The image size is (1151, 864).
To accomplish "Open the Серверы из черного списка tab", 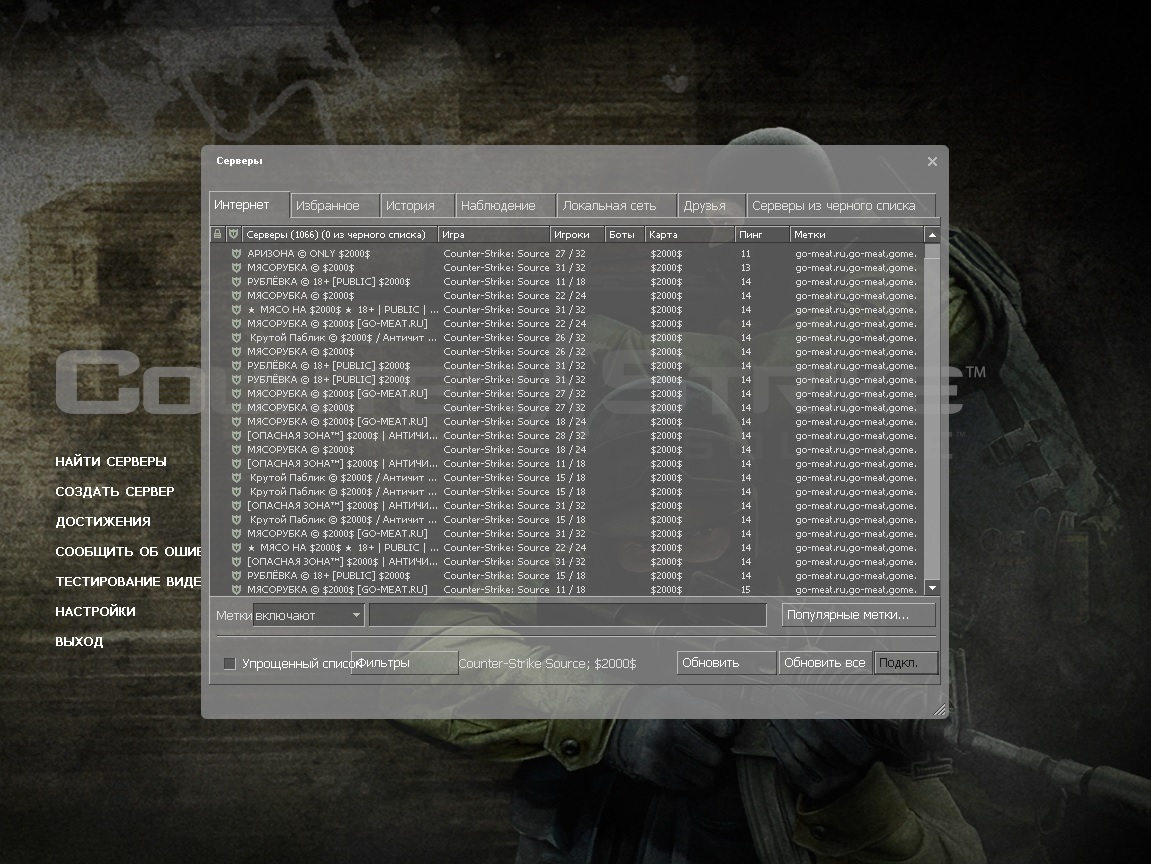I will [x=841, y=206].
